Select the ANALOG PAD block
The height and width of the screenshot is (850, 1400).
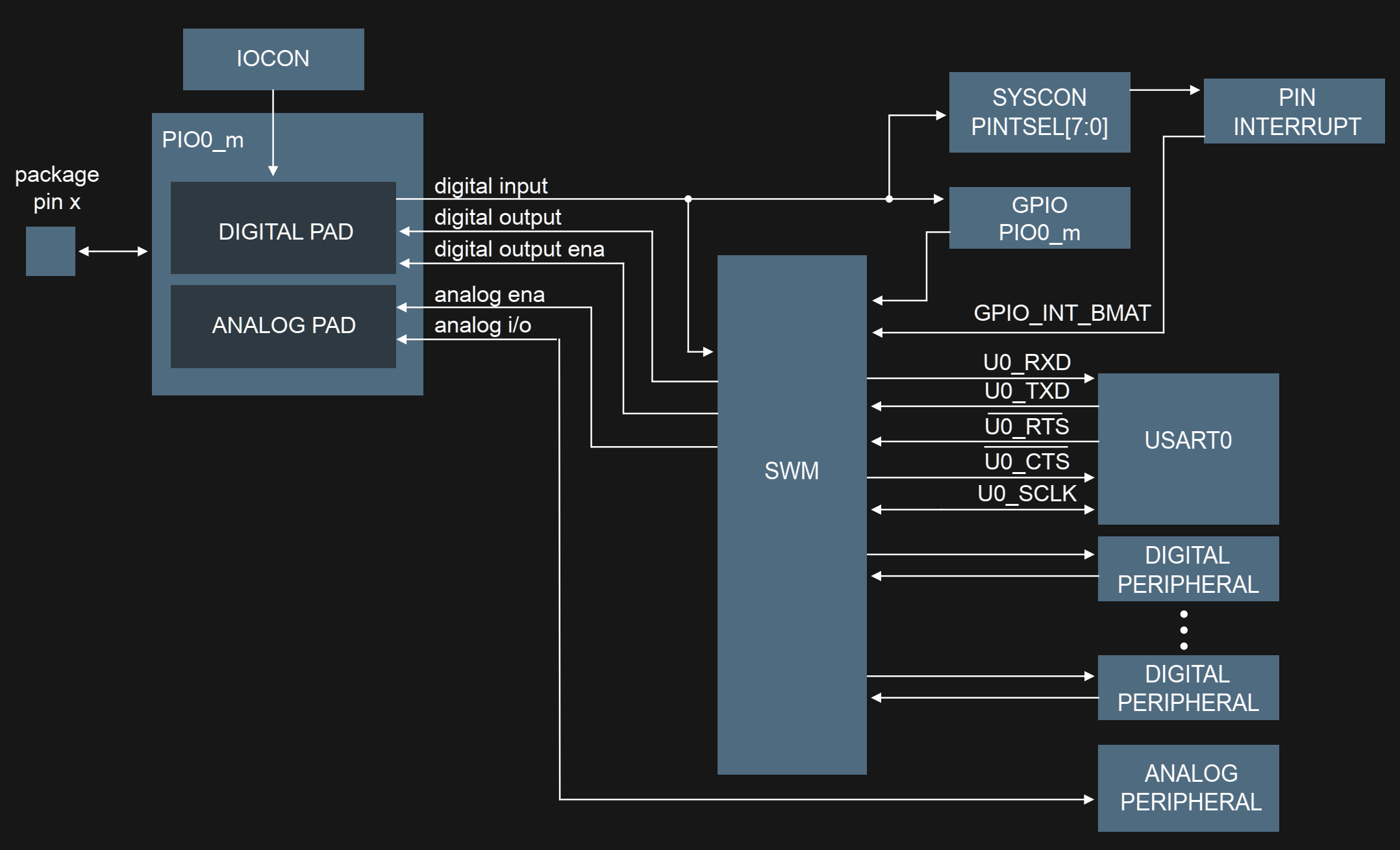coord(284,326)
